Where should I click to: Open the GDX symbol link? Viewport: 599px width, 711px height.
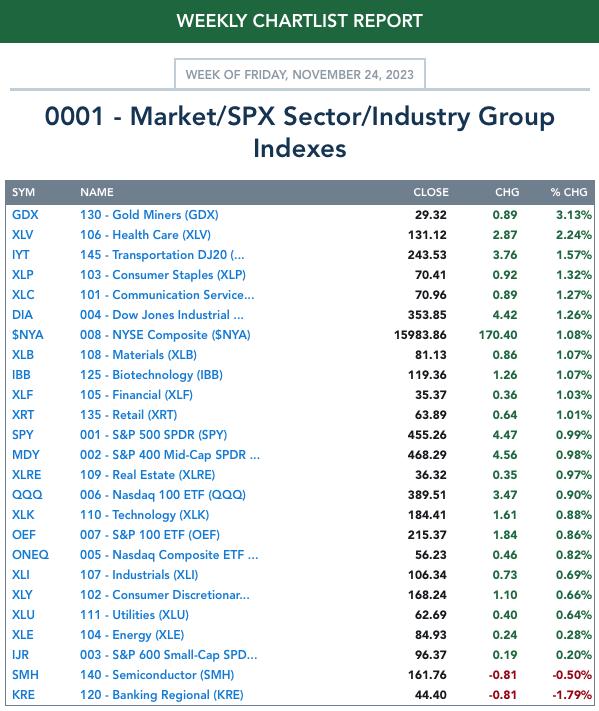pos(25,215)
